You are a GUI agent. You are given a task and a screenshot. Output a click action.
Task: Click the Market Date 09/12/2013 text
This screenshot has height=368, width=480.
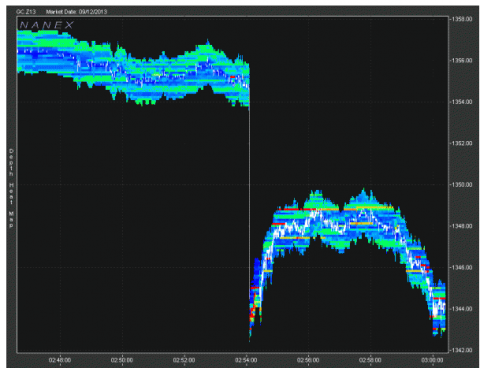click(x=77, y=12)
